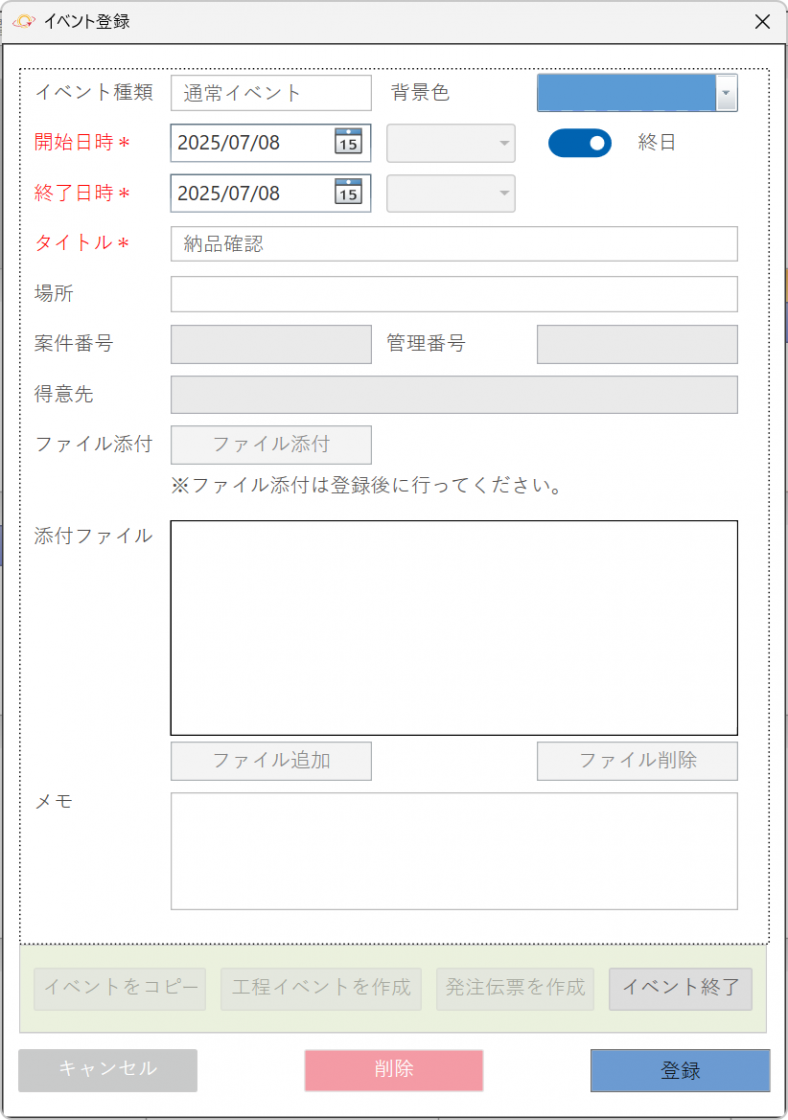Click the 登録 button
This screenshot has width=788, height=1120.
point(680,1070)
